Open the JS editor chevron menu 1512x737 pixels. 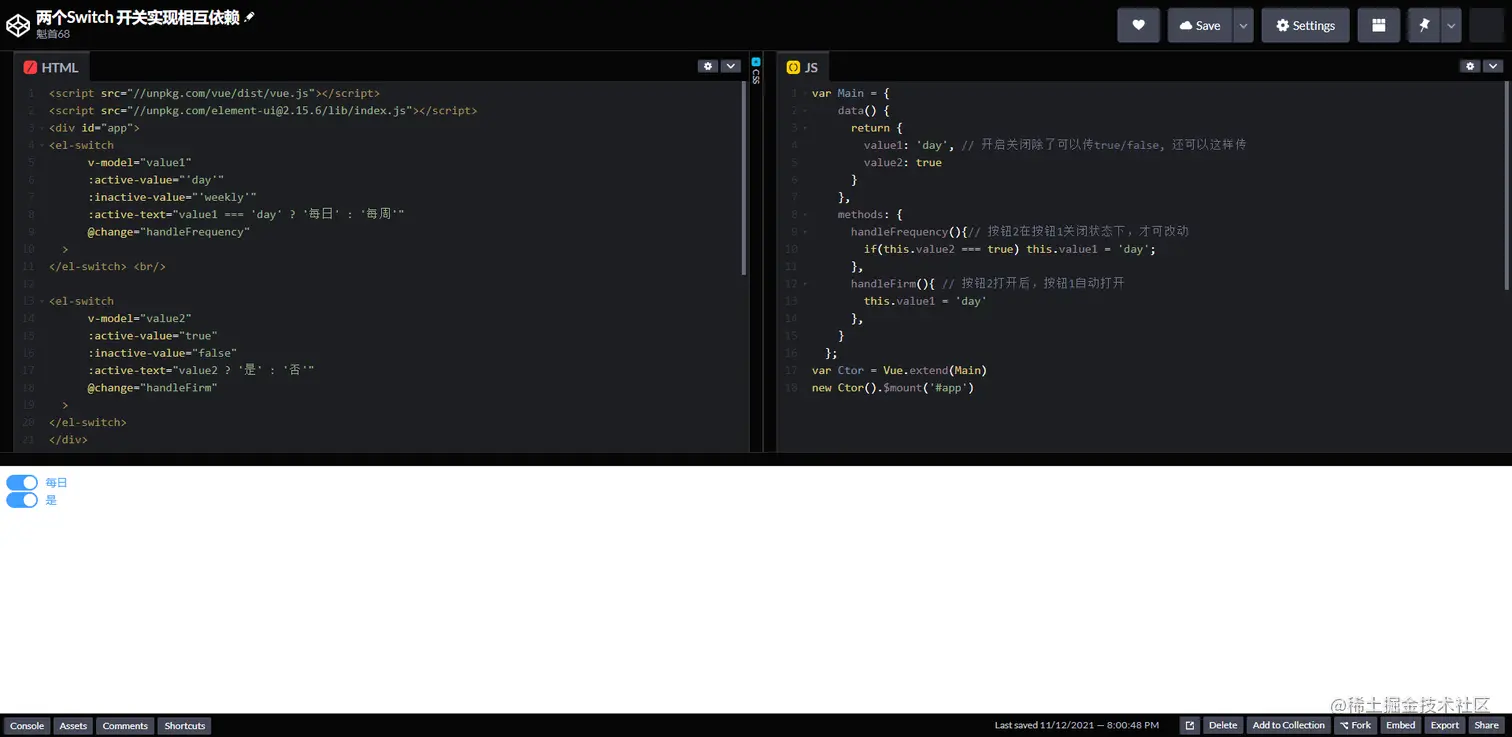point(1492,66)
